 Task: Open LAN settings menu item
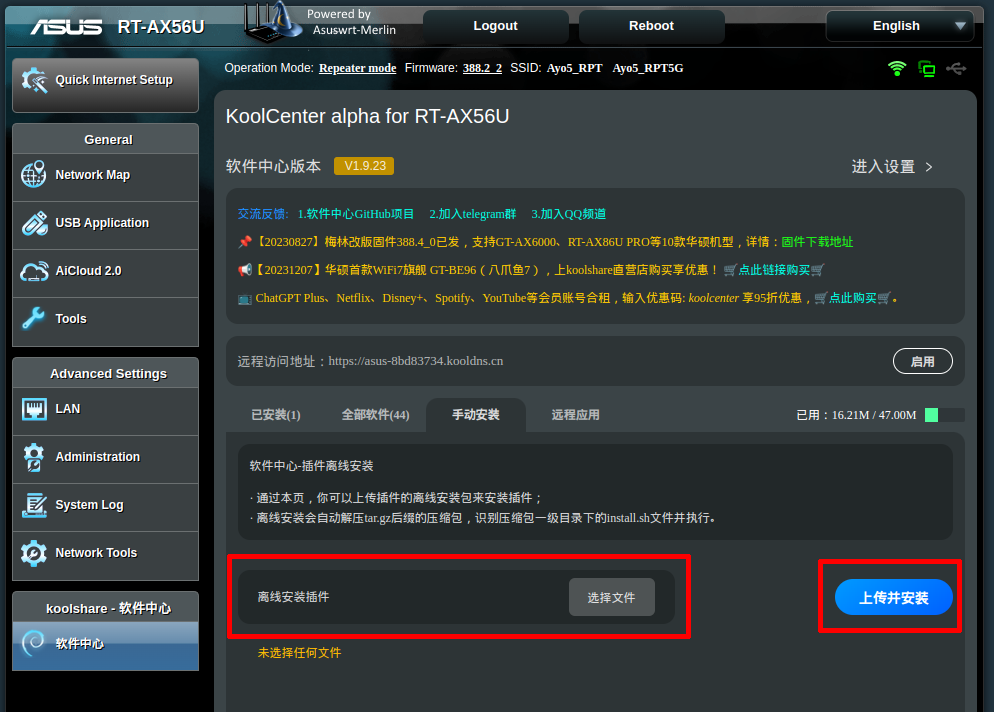point(105,409)
